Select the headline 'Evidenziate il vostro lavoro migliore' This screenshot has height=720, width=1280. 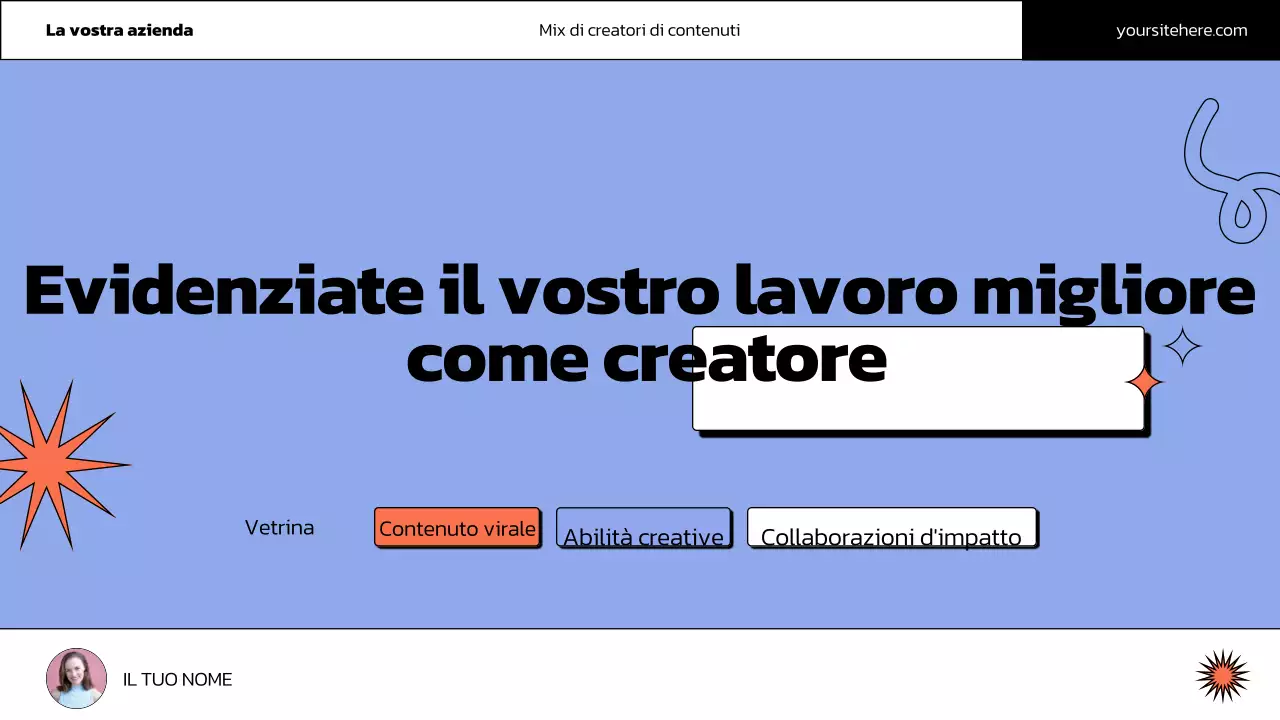pyautogui.click(x=640, y=291)
